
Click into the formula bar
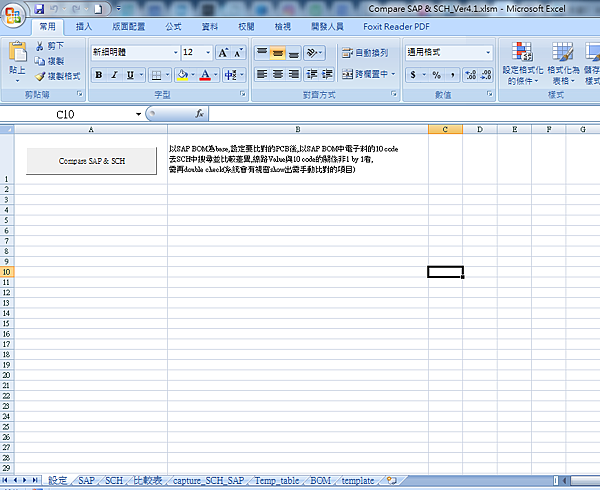pos(404,114)
